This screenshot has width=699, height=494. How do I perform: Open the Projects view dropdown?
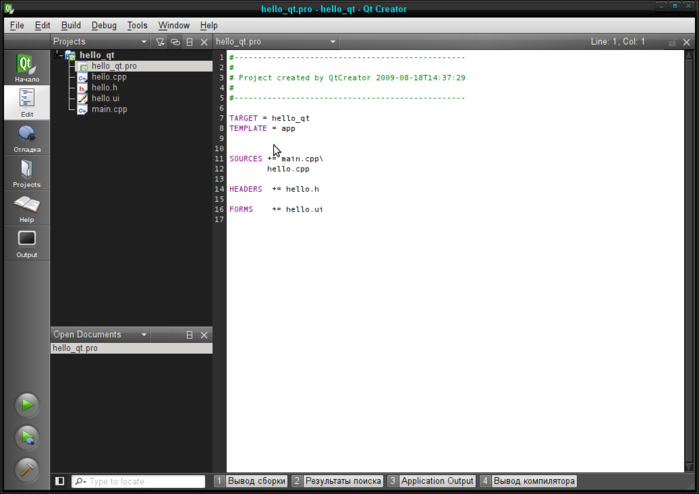click(100, 41)
